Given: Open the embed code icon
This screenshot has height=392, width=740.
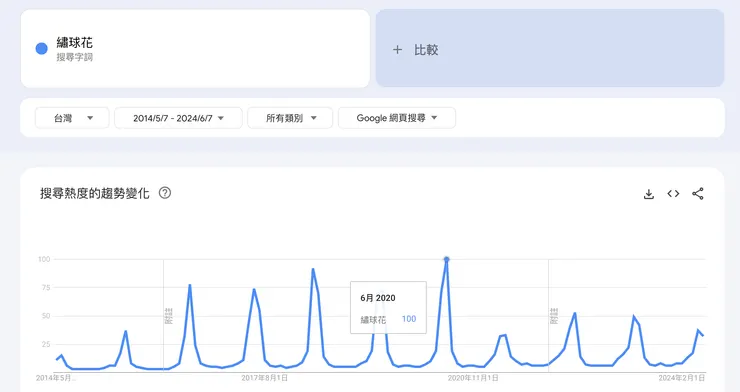Looking at the screenshot, I should [673, 194].
